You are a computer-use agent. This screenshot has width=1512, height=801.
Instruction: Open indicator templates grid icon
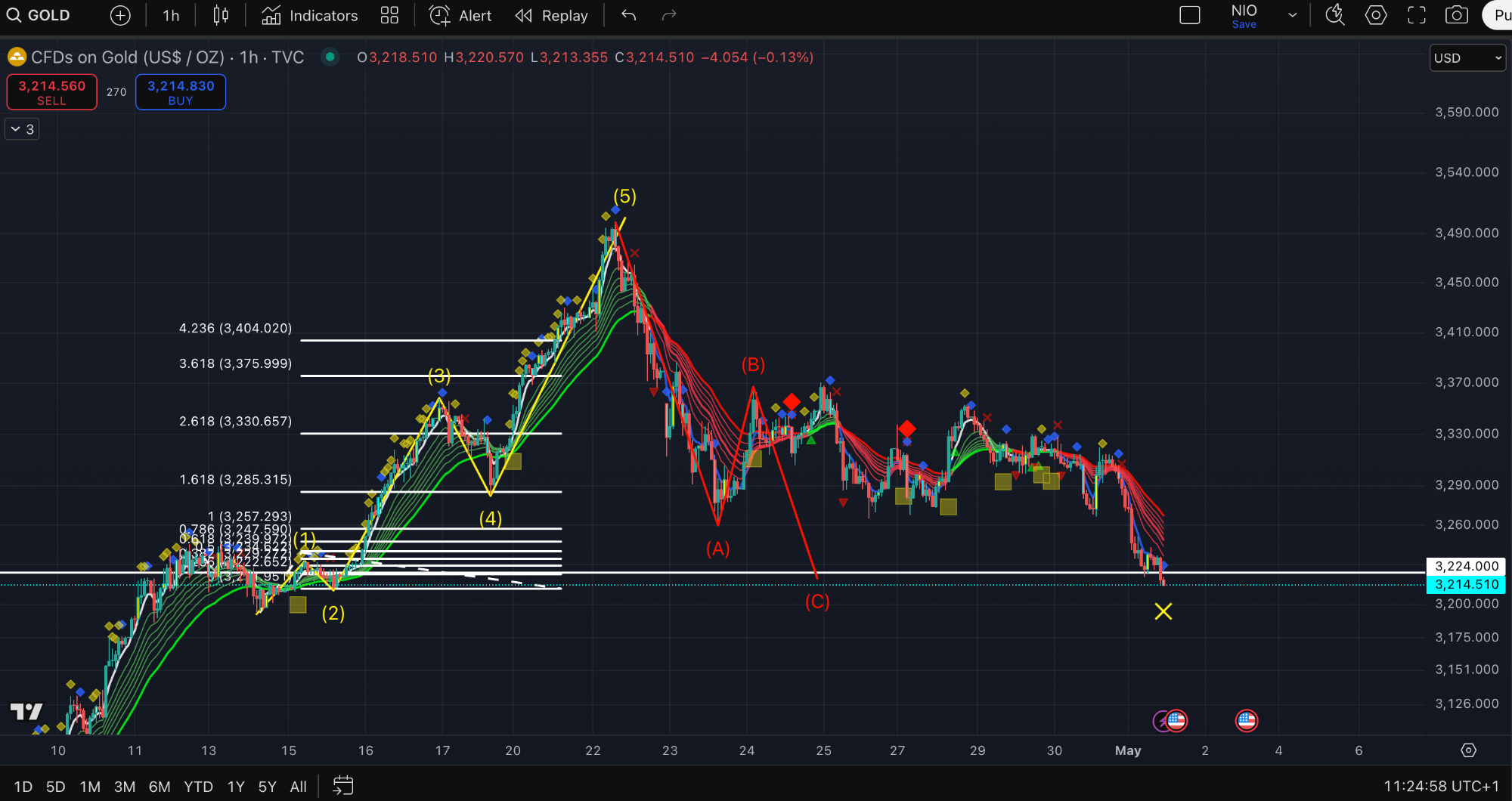click(389, 15)
